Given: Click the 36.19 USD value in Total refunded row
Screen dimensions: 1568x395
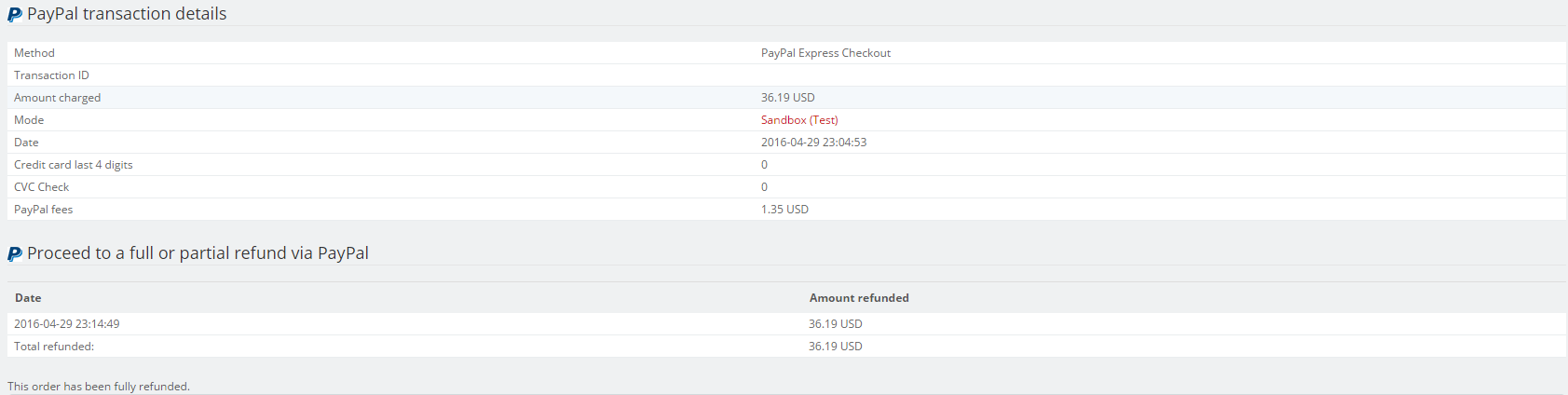Looking at the screenshot, I should pyautogui.click(x=835, y=347).
